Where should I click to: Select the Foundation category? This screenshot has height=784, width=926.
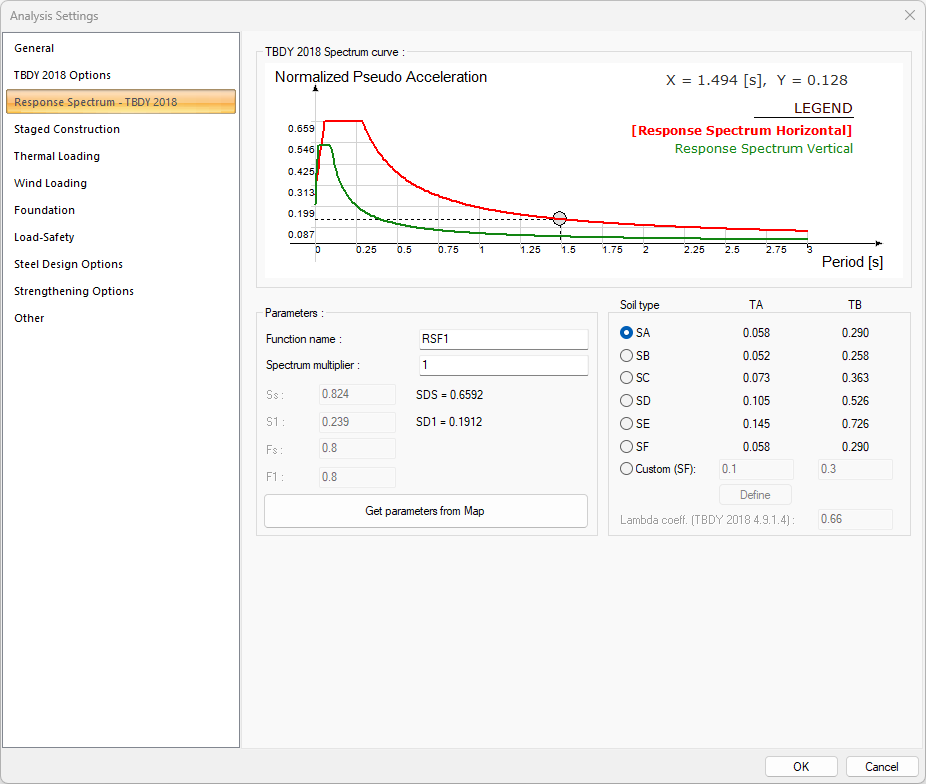pyautogui.click(x=44, y=210)
